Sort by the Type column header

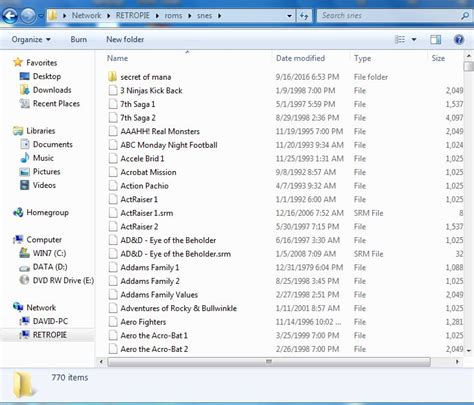[363, 58]
